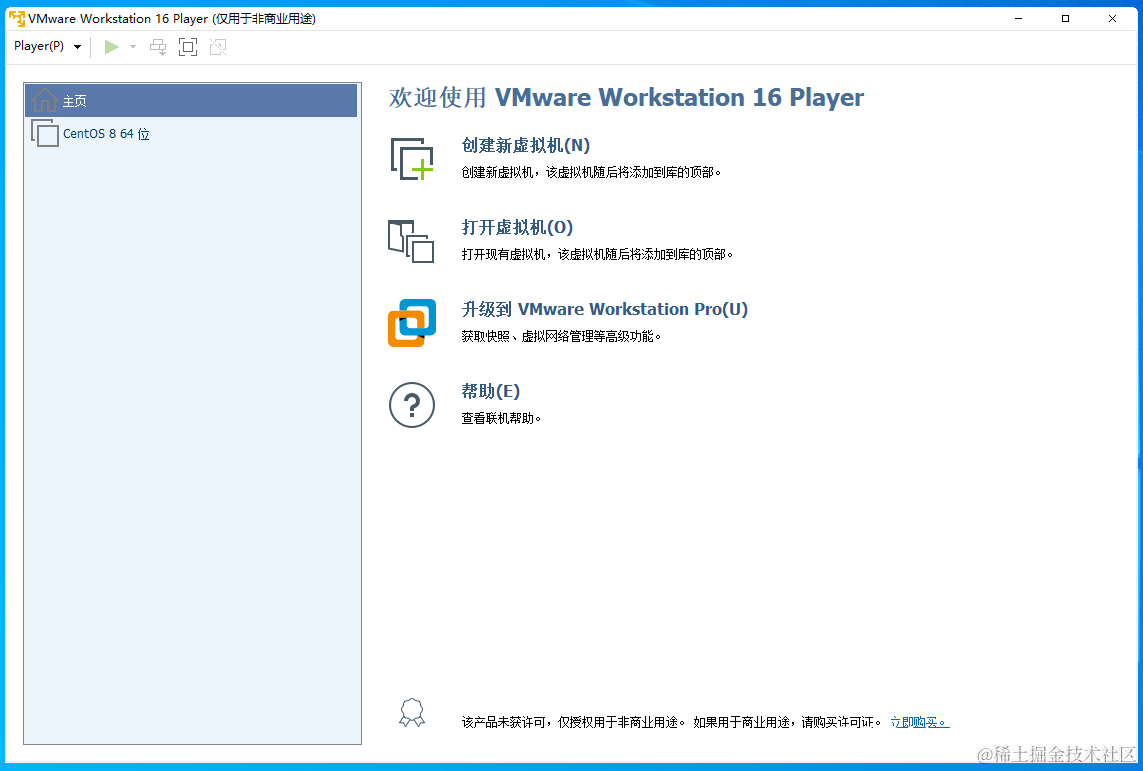Click 升级到 VMware Workstation Pro(U) link
Image resolution: width=1143 pixels, height=771 pixels.
click(604, 309)
